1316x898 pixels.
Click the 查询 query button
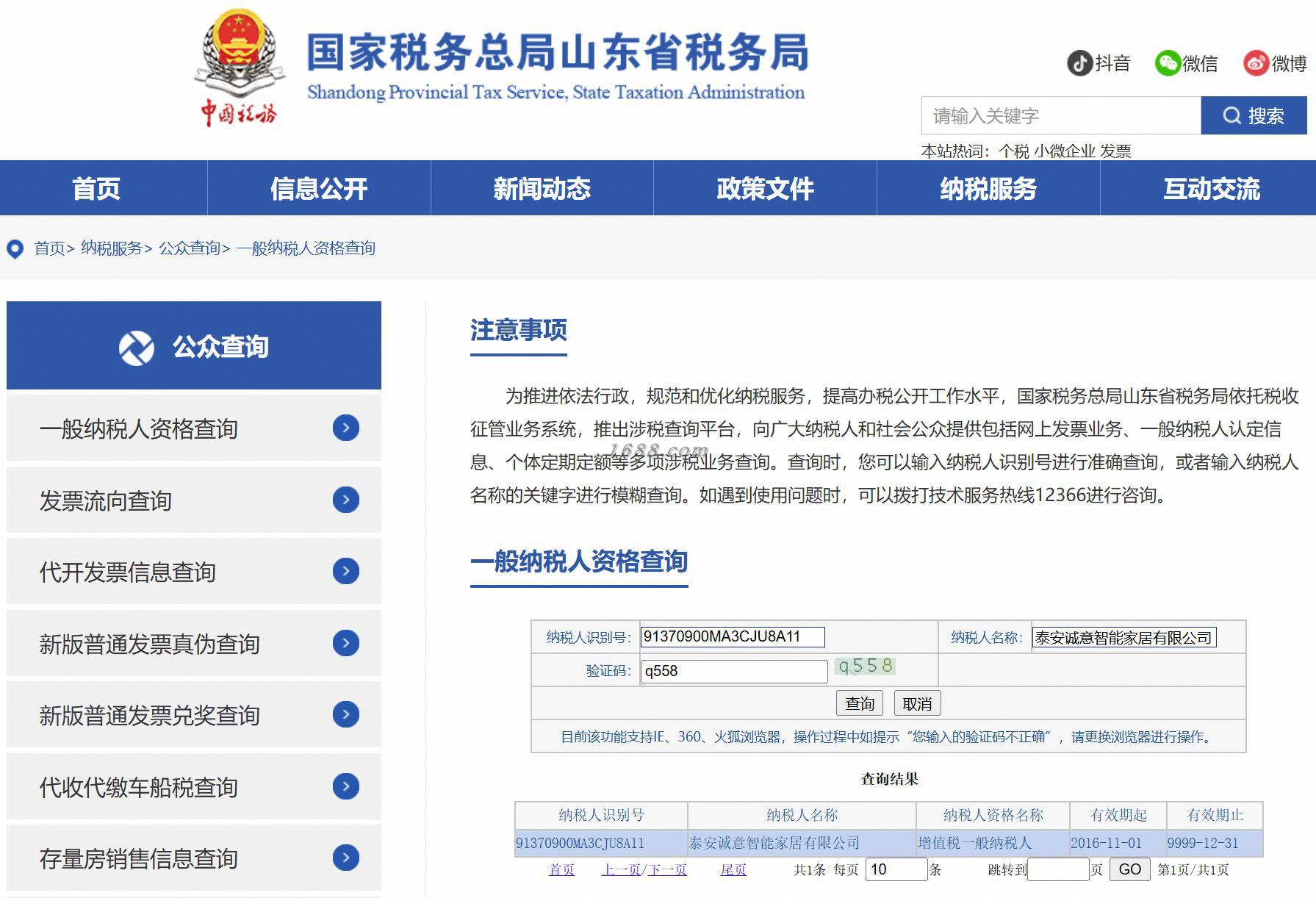point(860,703)
